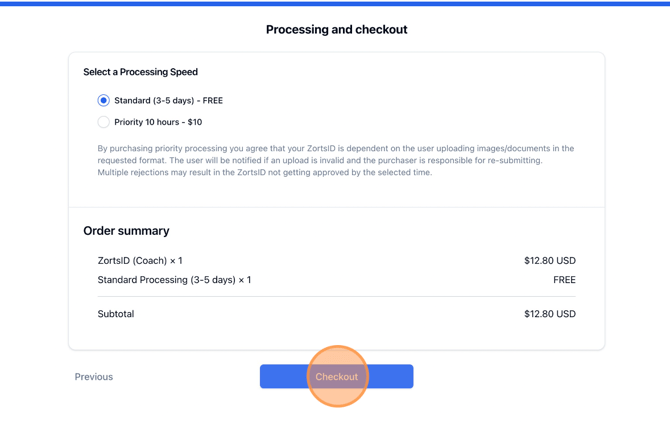Select the Standard Processing (3-5 days) line item

[x=174, y=280]
